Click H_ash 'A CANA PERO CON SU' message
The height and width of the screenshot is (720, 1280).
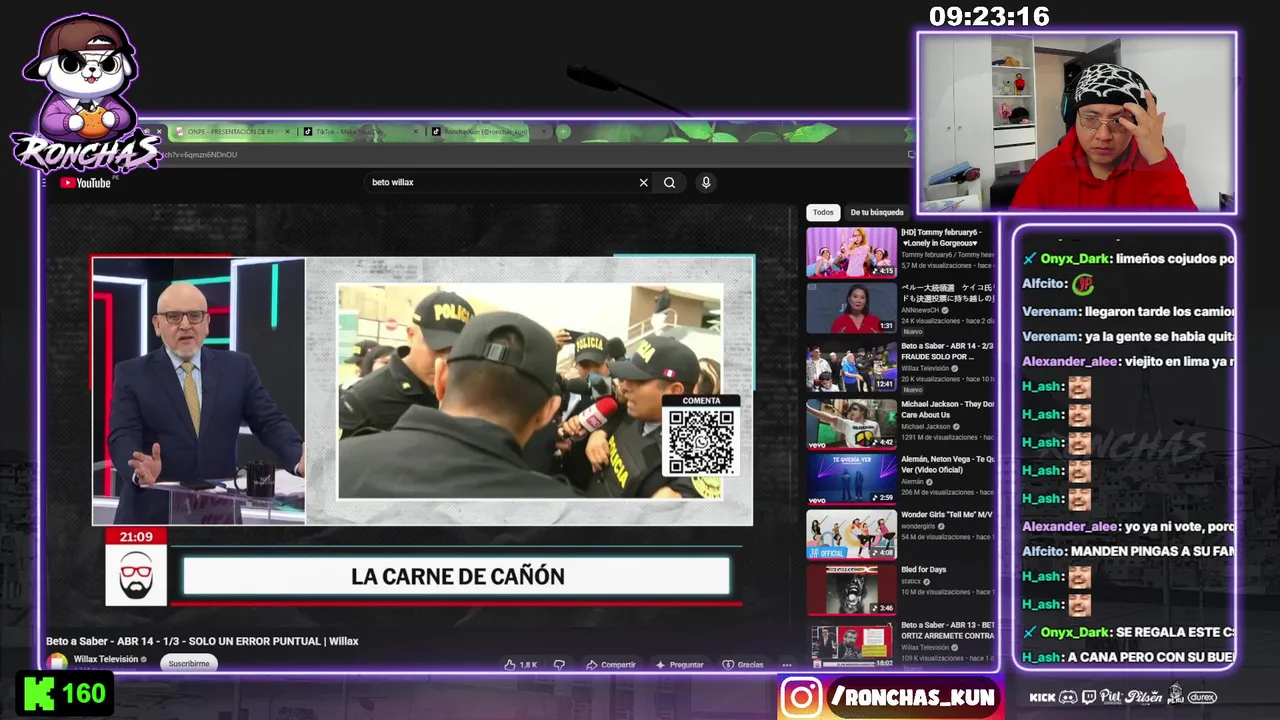coord(1128,657)
